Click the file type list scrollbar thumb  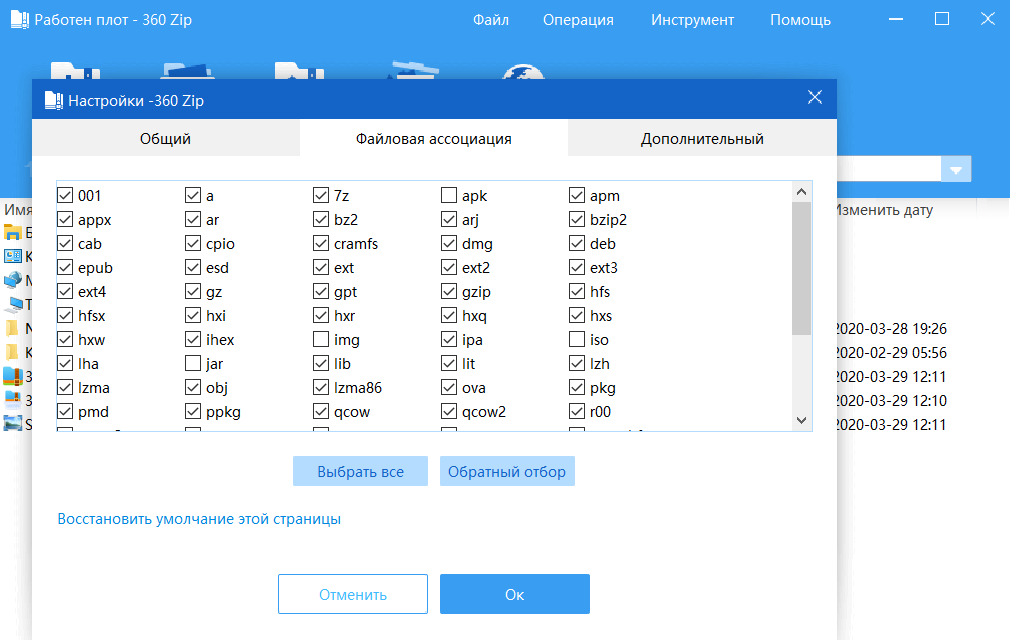801,268
